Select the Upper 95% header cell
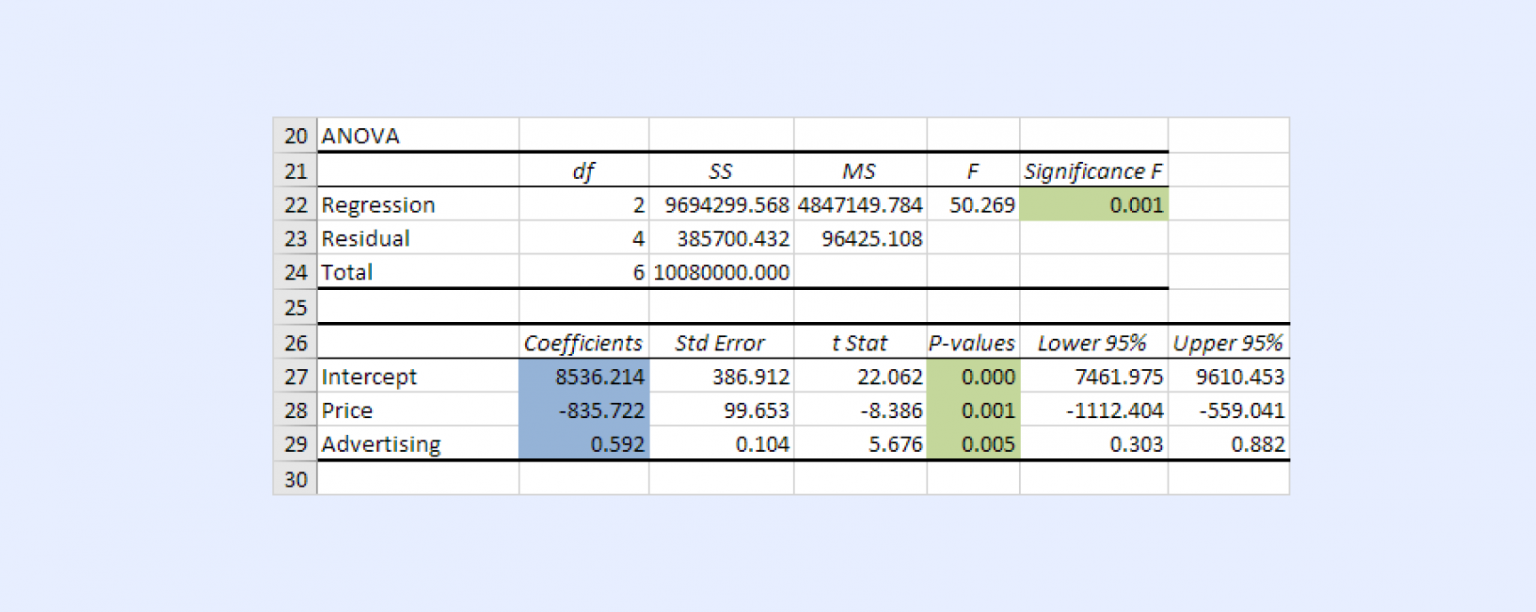 pyautogui.click(x=1229, y=342)
